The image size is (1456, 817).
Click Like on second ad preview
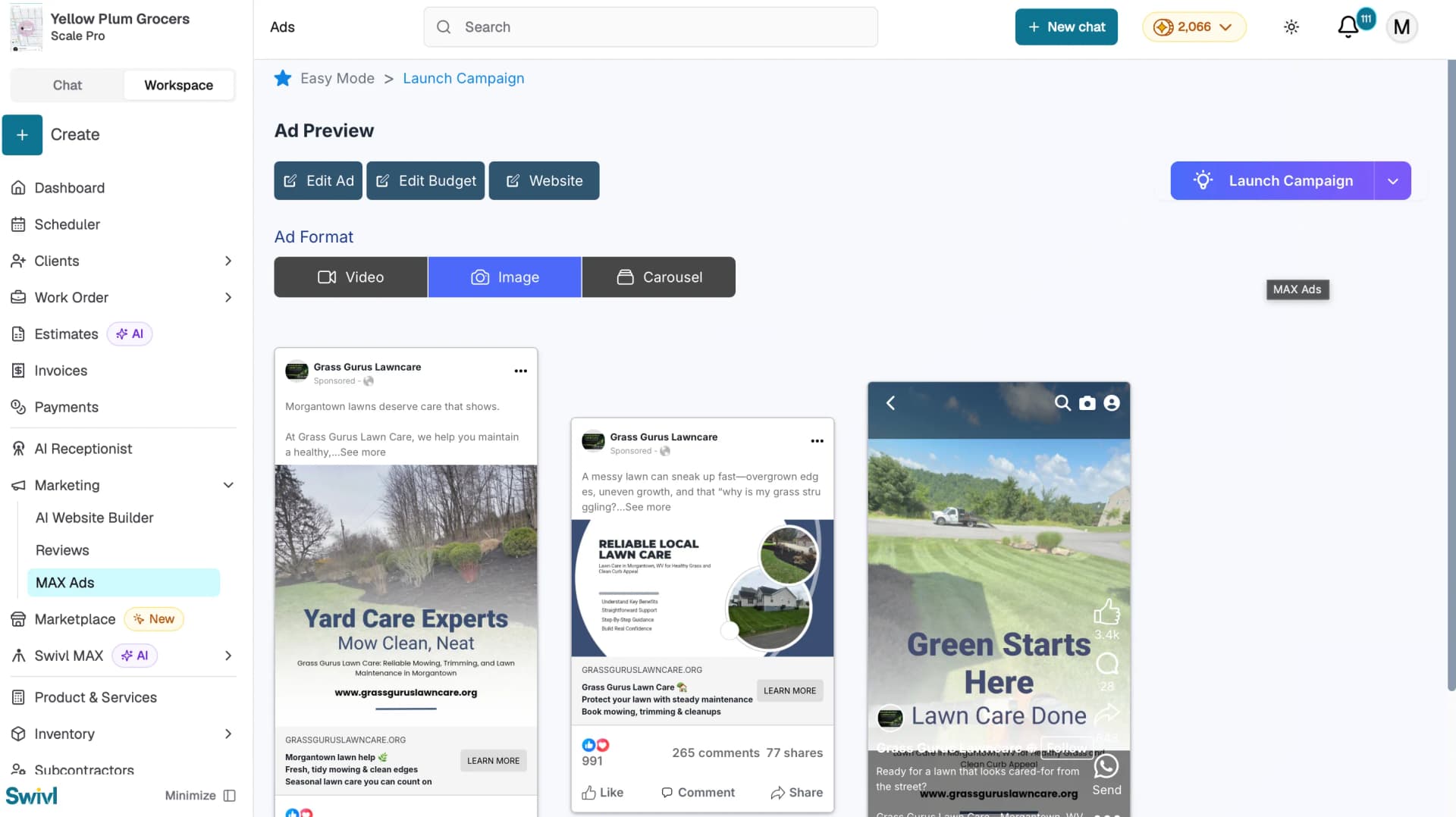coord(603,793)
